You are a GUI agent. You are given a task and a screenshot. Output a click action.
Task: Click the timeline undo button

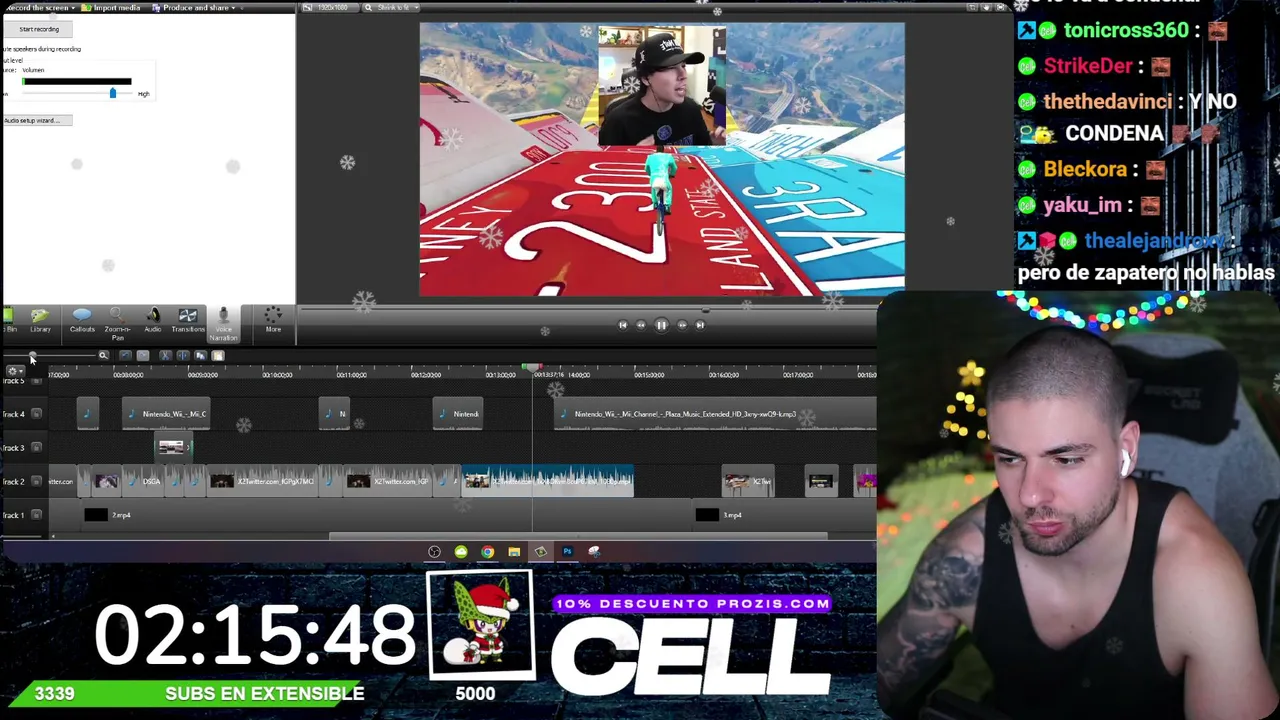click(x=125, y=356)
